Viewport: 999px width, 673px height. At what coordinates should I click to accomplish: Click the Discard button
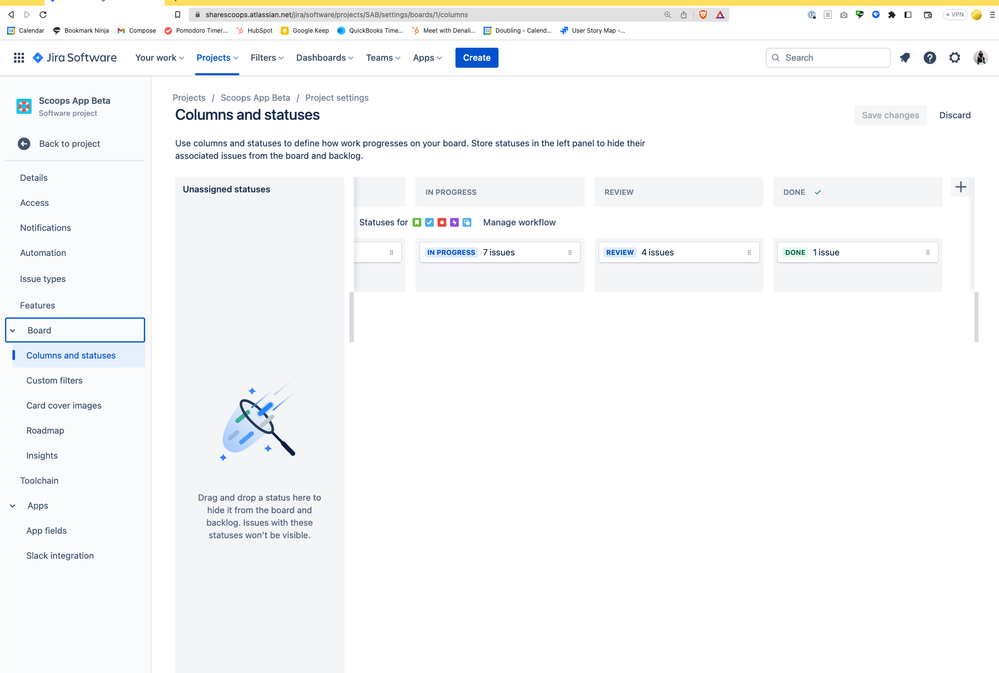click(x=955, y=115)
